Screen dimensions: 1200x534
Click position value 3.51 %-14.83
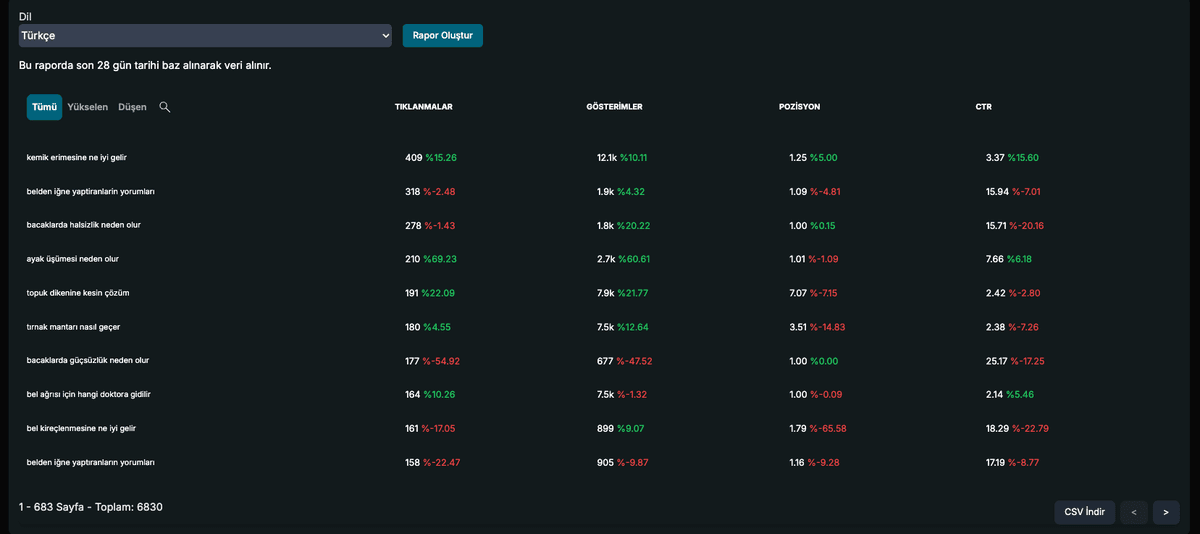tap(817, 327)
